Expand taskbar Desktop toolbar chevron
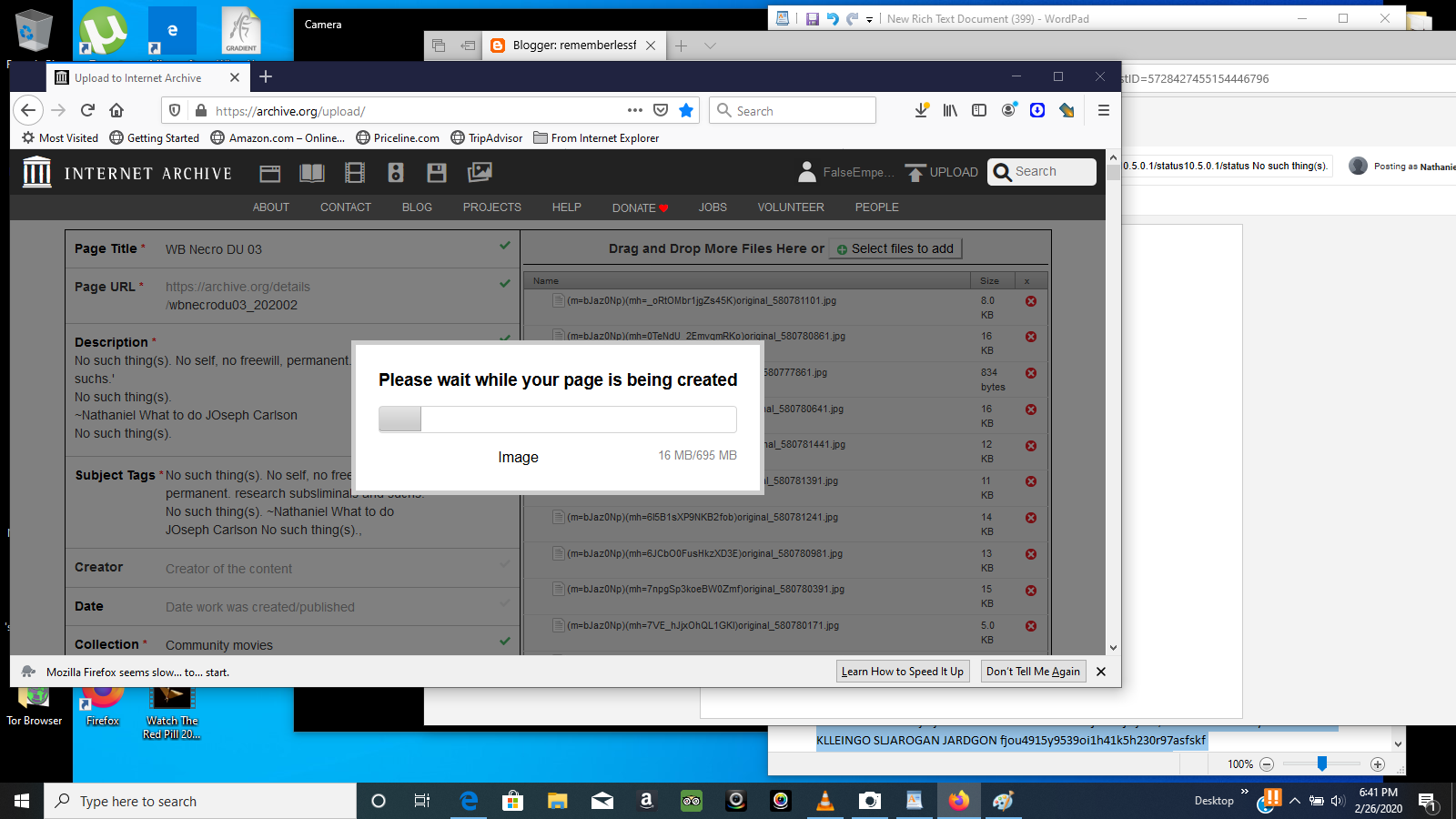 click(x=1245, y=792)
